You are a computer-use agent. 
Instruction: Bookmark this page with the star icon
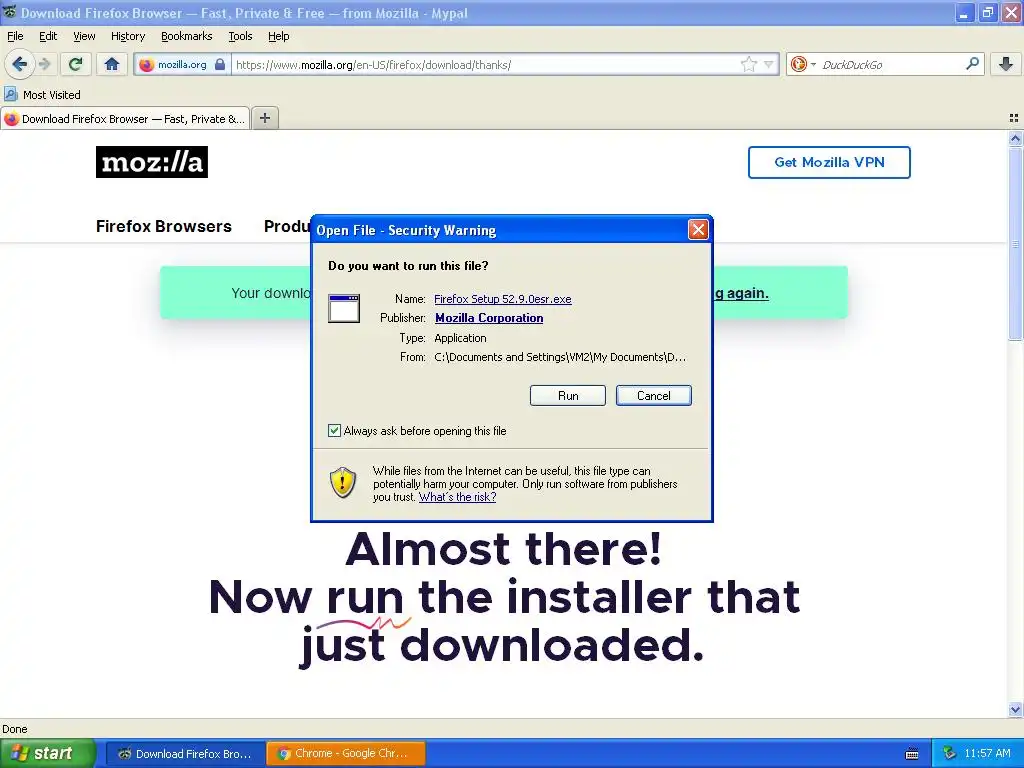748,64
